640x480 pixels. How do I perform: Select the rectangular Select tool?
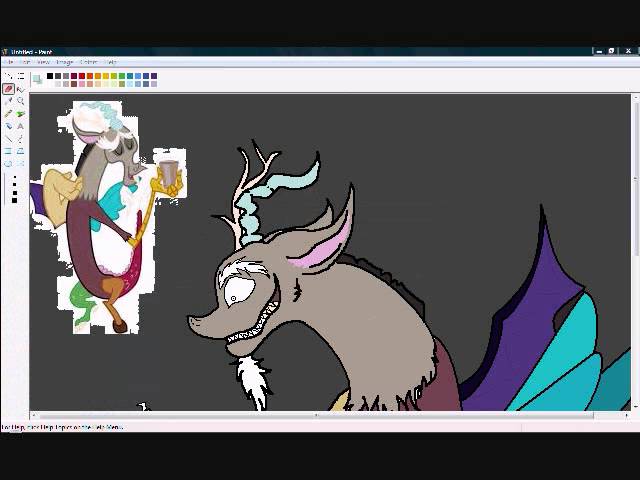click(x=21, y=76)
